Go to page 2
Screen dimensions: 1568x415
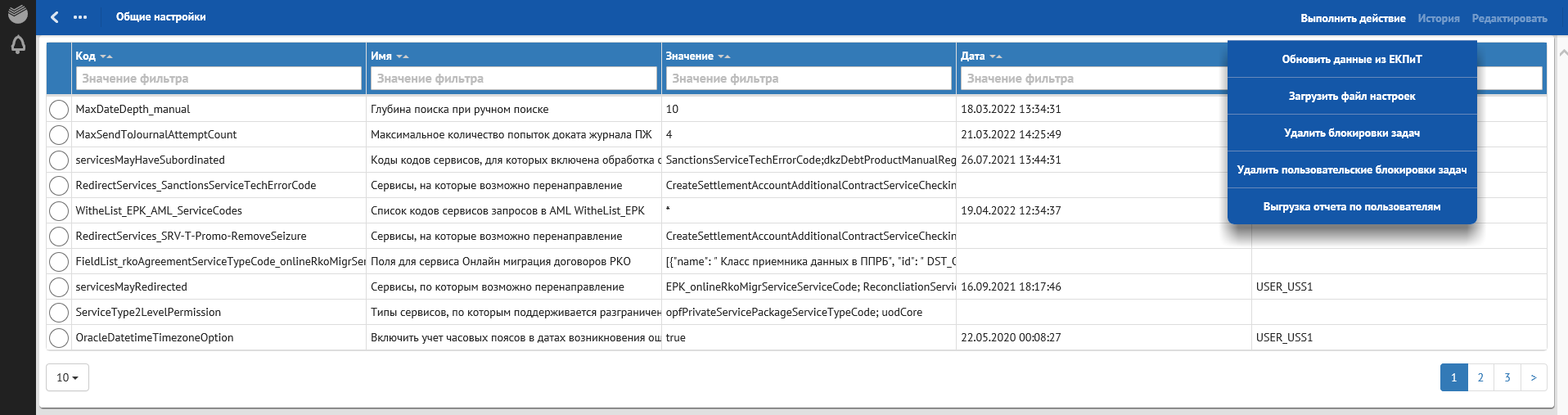pos(1480,377)
